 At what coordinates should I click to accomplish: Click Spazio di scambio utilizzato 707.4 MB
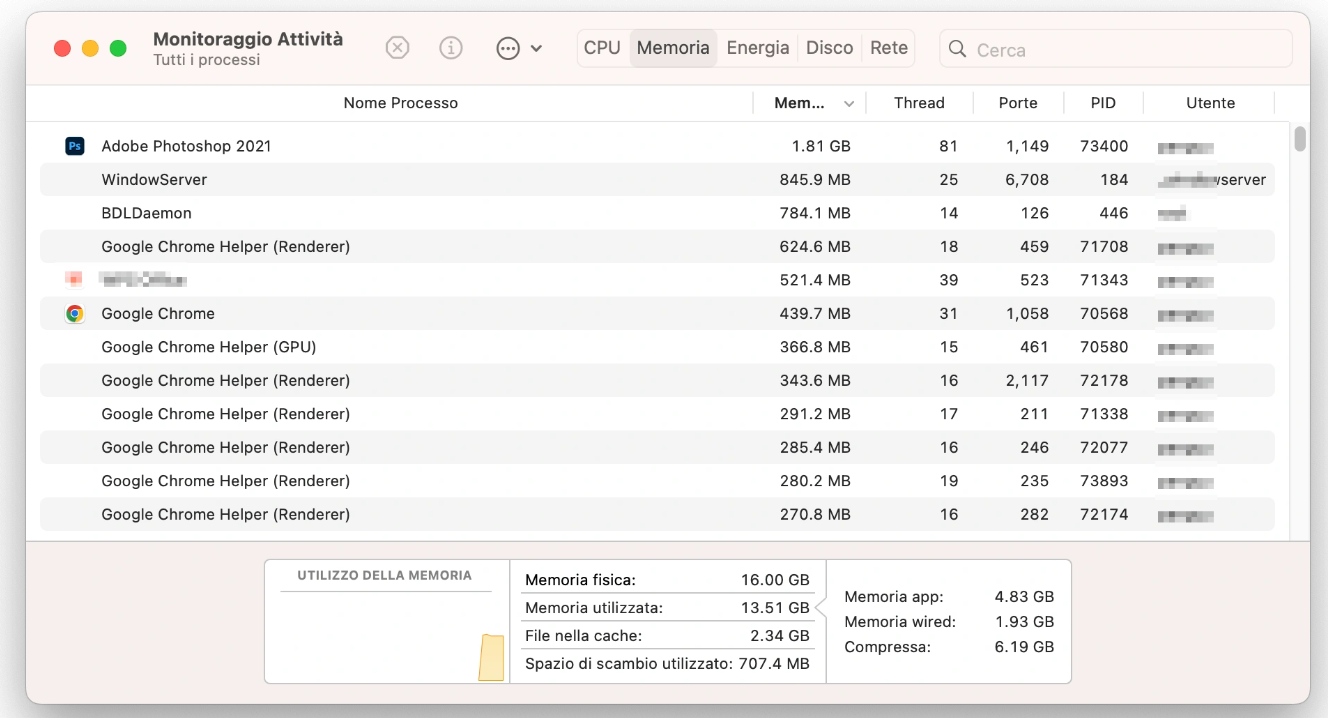point(667,663)
